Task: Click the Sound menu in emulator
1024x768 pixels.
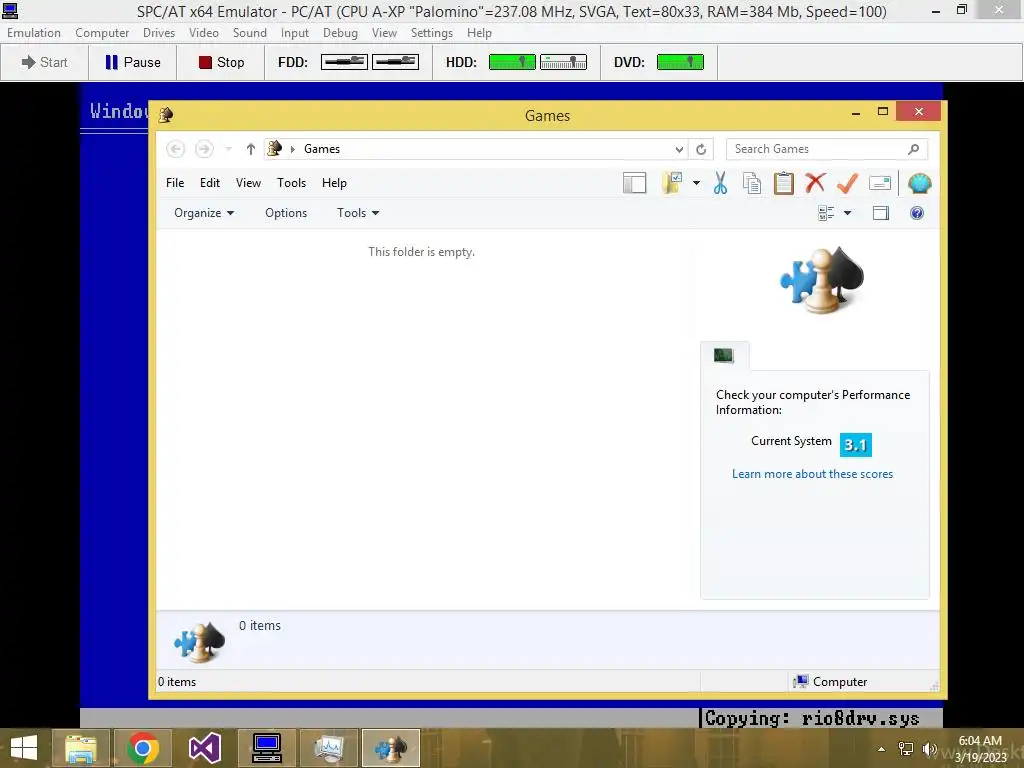Action: 249,33
